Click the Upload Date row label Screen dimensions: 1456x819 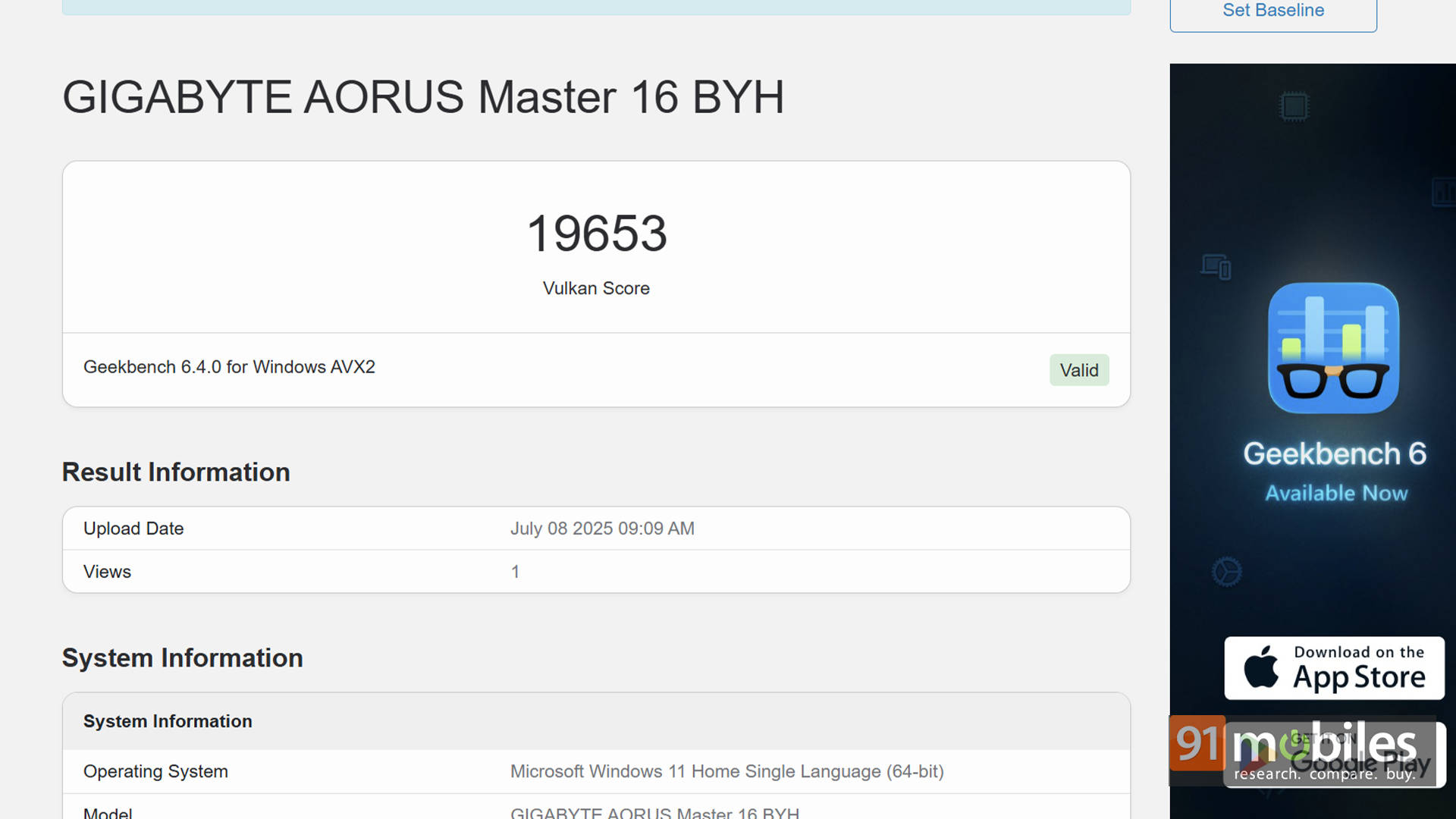[x=133, y=529]
